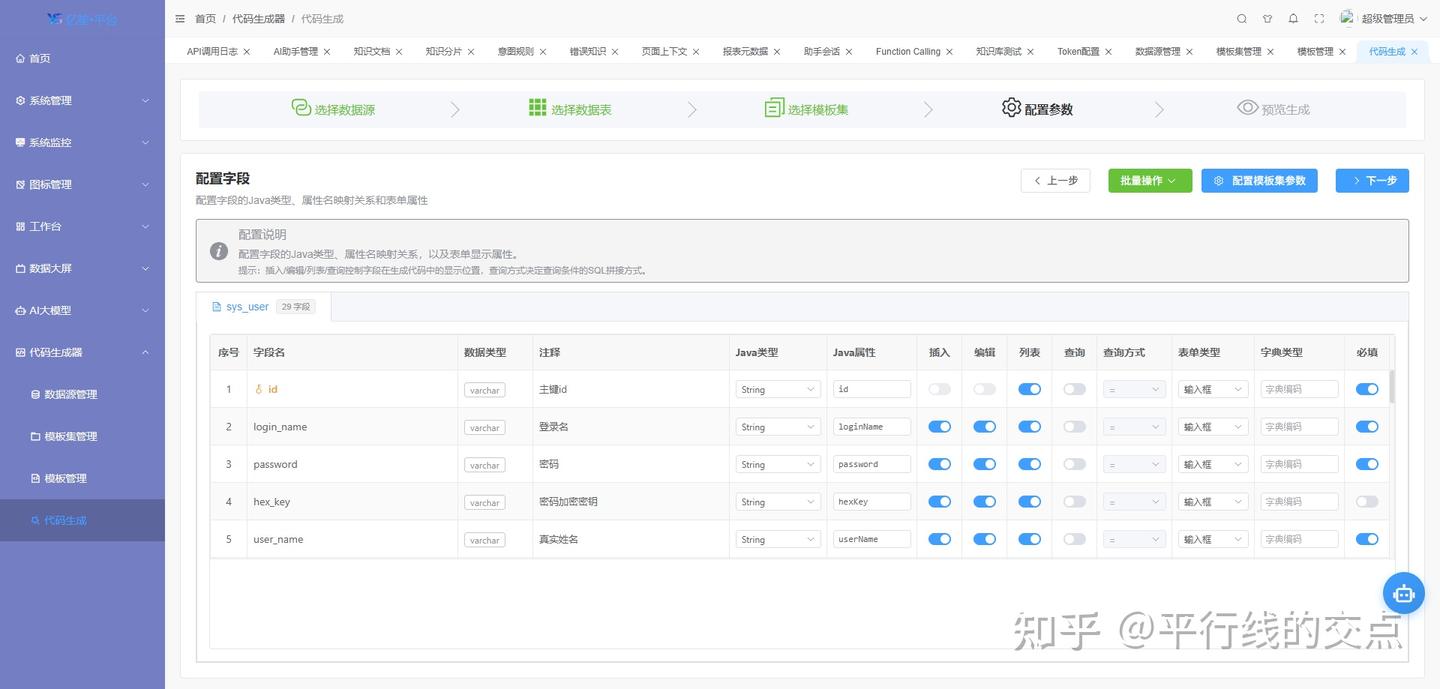The width and height of the screenshot is (1440, 689).
Task: Click 代码生成器 breadcrumb link
Action: (258, 19)
